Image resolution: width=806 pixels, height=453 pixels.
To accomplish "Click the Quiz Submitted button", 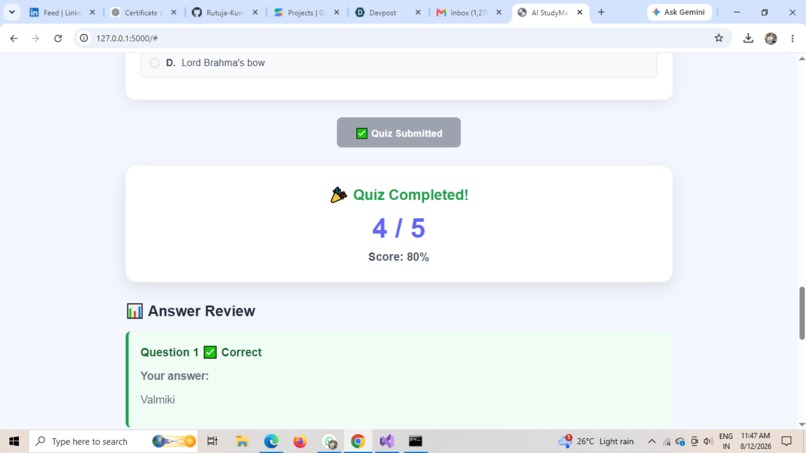I will [398, 133].
